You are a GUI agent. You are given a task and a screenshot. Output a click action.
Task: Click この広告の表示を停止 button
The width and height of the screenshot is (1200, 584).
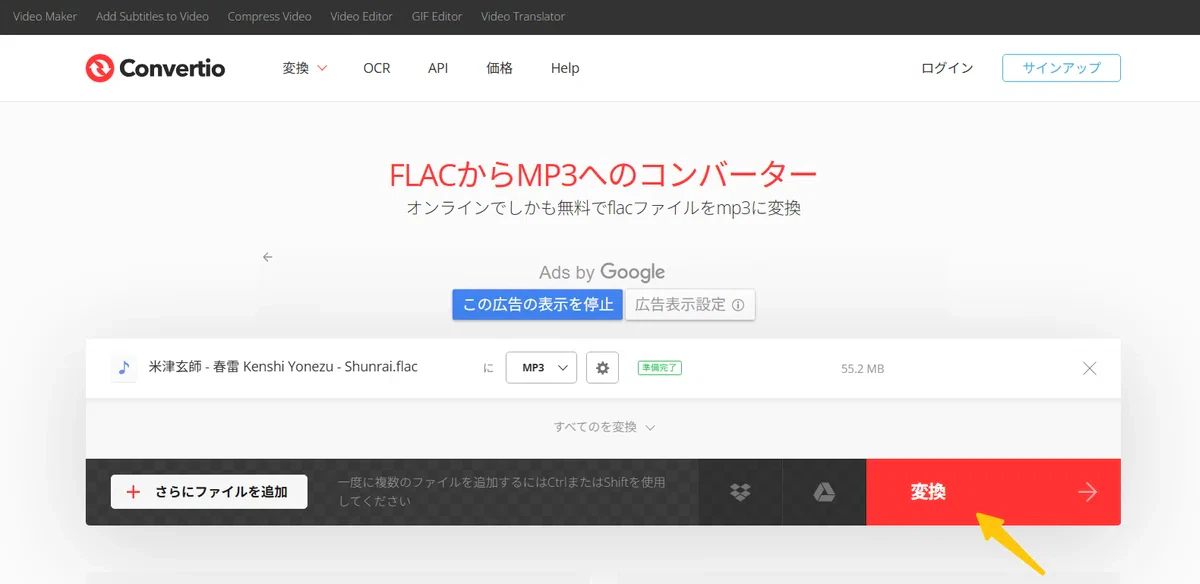point(538,305)
